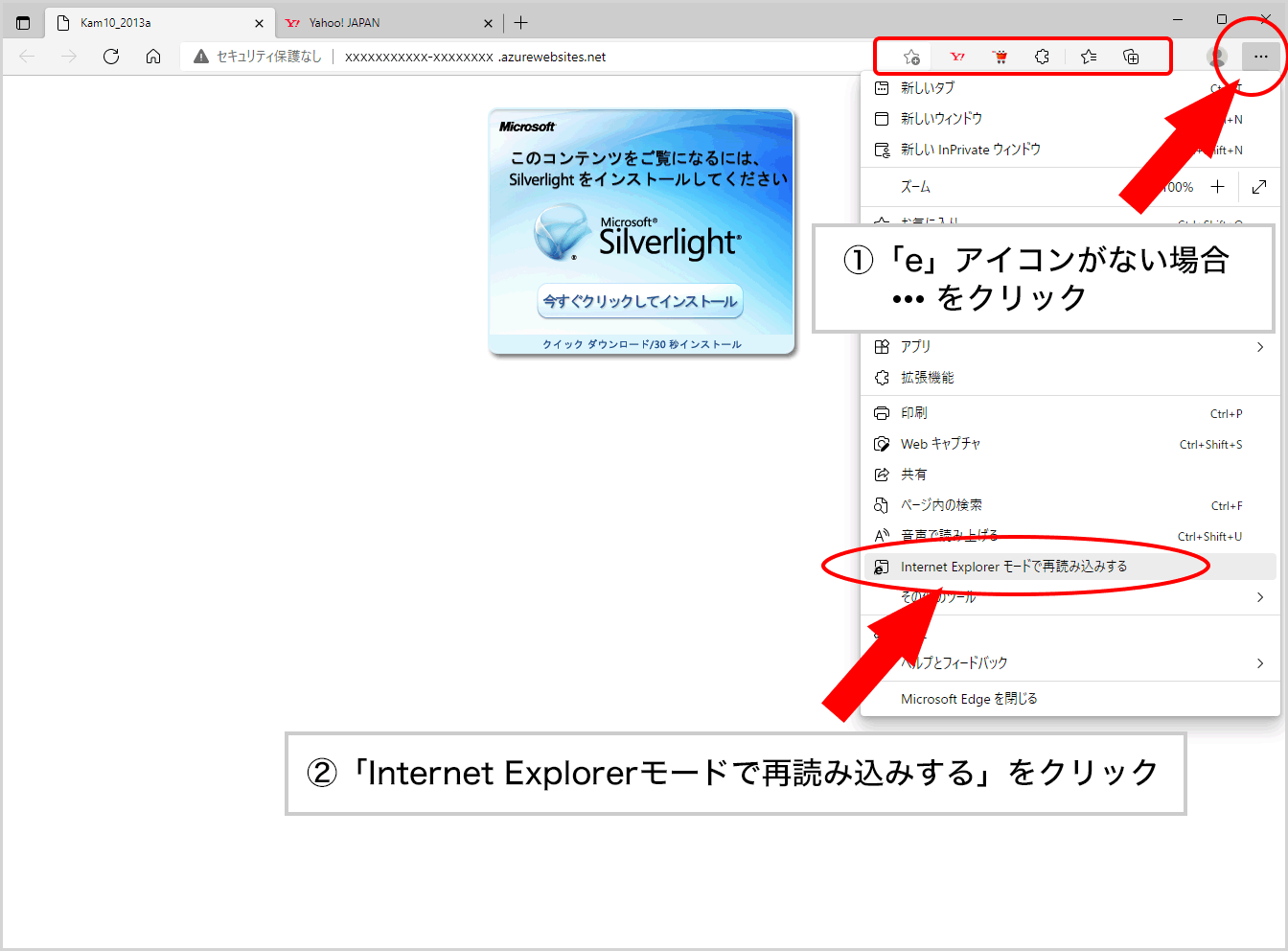The image size is (1288, 951).
Task: Open a new tab with plus
Action: 520,22
